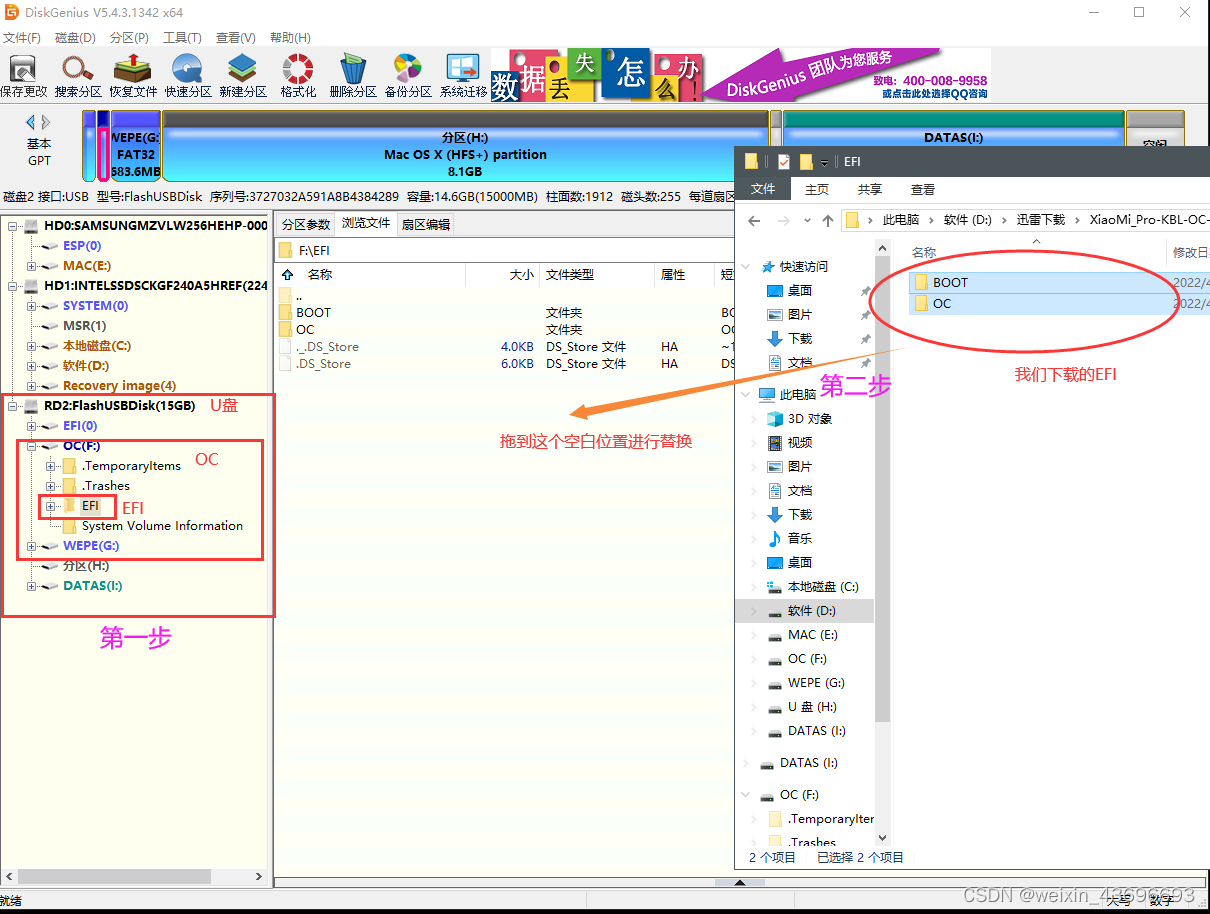Open the 备份分区 backup partition tool

click(x=408, y=76)
